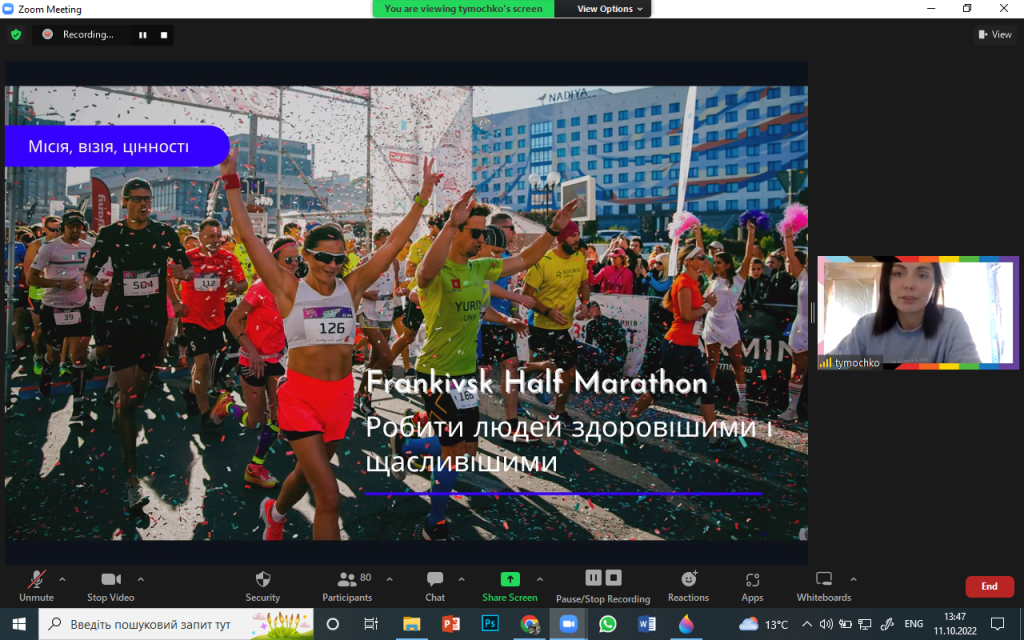Image resolution: width=1024 pixels, height=640 pixels.
Task: Click the red End meeting button
Action: [x=988, y=586]
